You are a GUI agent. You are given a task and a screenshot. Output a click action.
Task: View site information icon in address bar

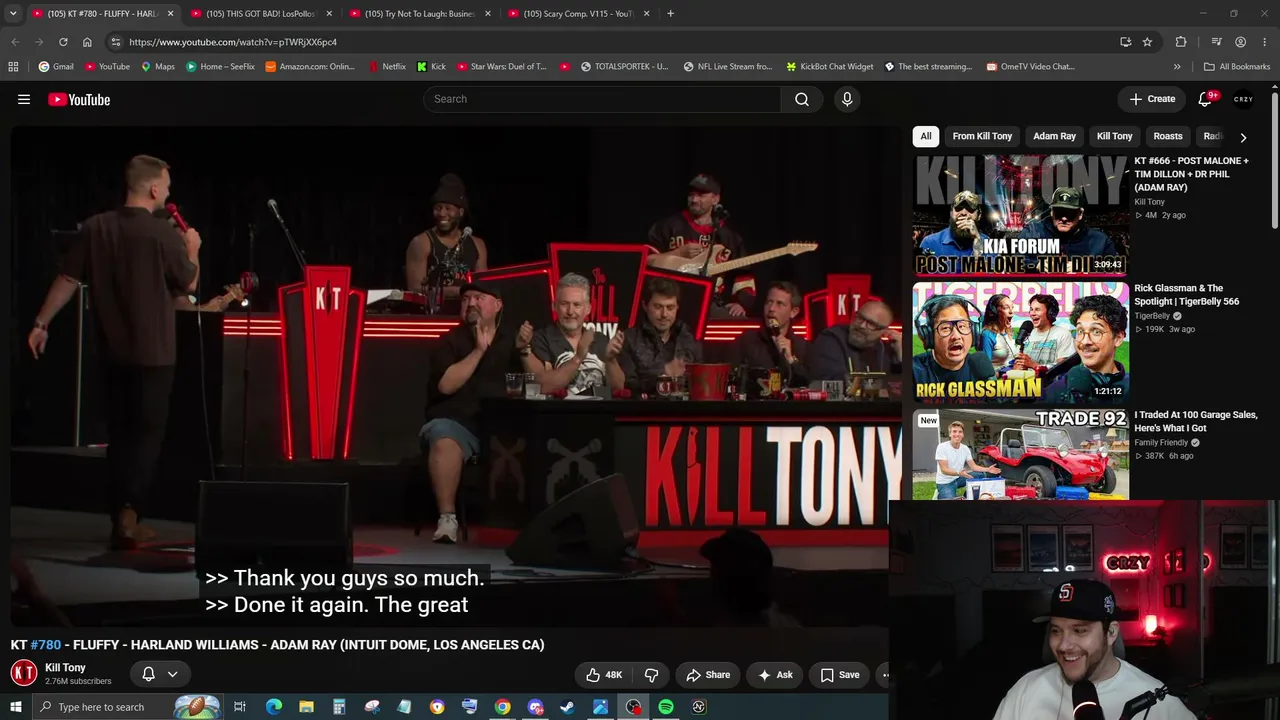coord(116,42)
